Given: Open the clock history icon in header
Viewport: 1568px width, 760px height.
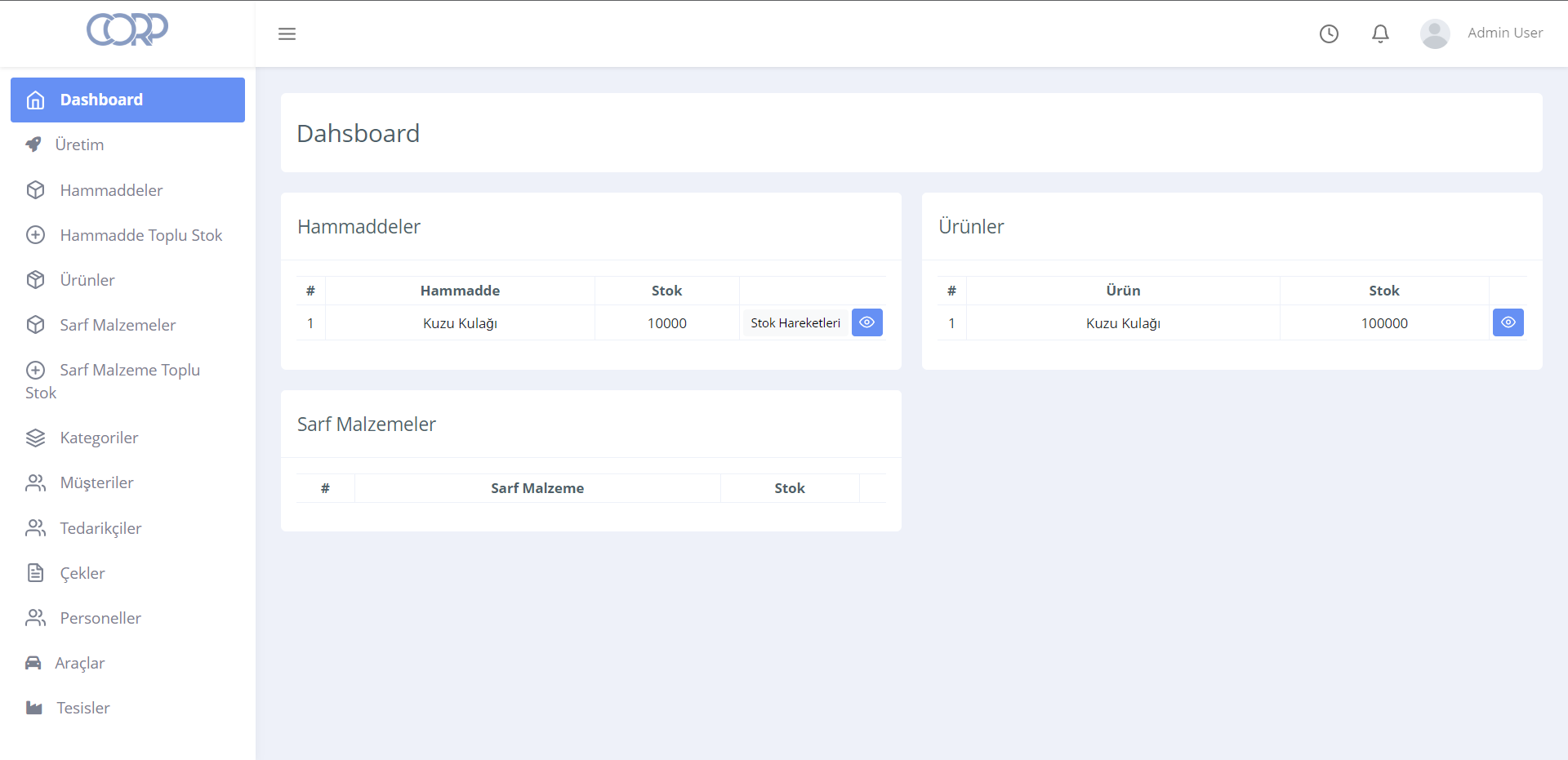Looking at the screenshot, I should [1329, 33].
